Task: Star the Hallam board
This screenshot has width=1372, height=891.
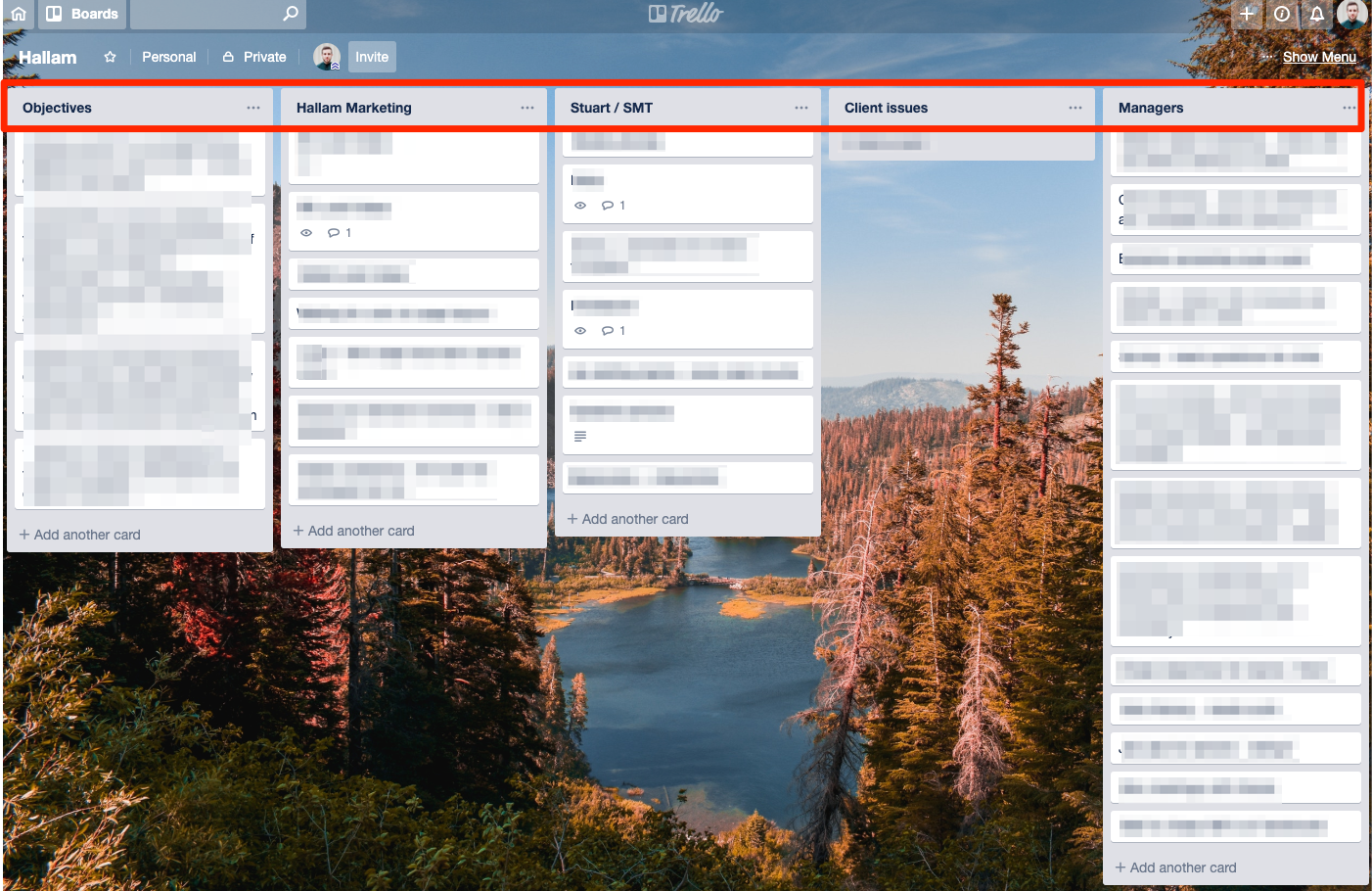Action: [x=110, y=57]
